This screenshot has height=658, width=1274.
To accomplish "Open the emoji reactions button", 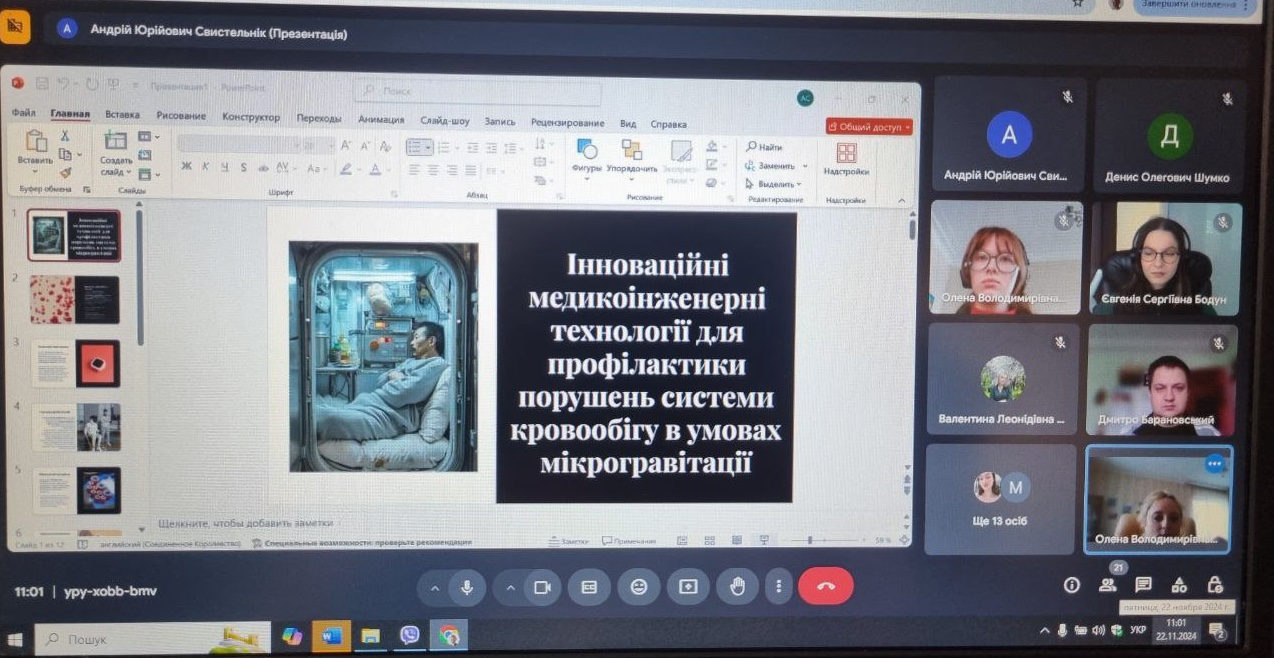I will [638, 587].
